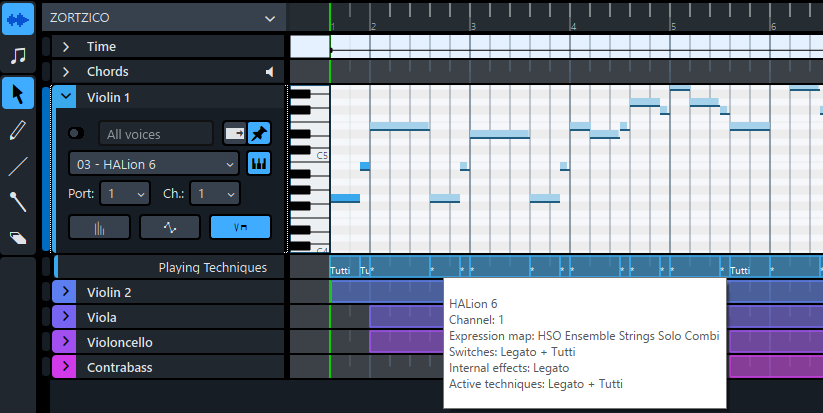
Task: Click bar 5 on the ruler
Action: (673, 26)
